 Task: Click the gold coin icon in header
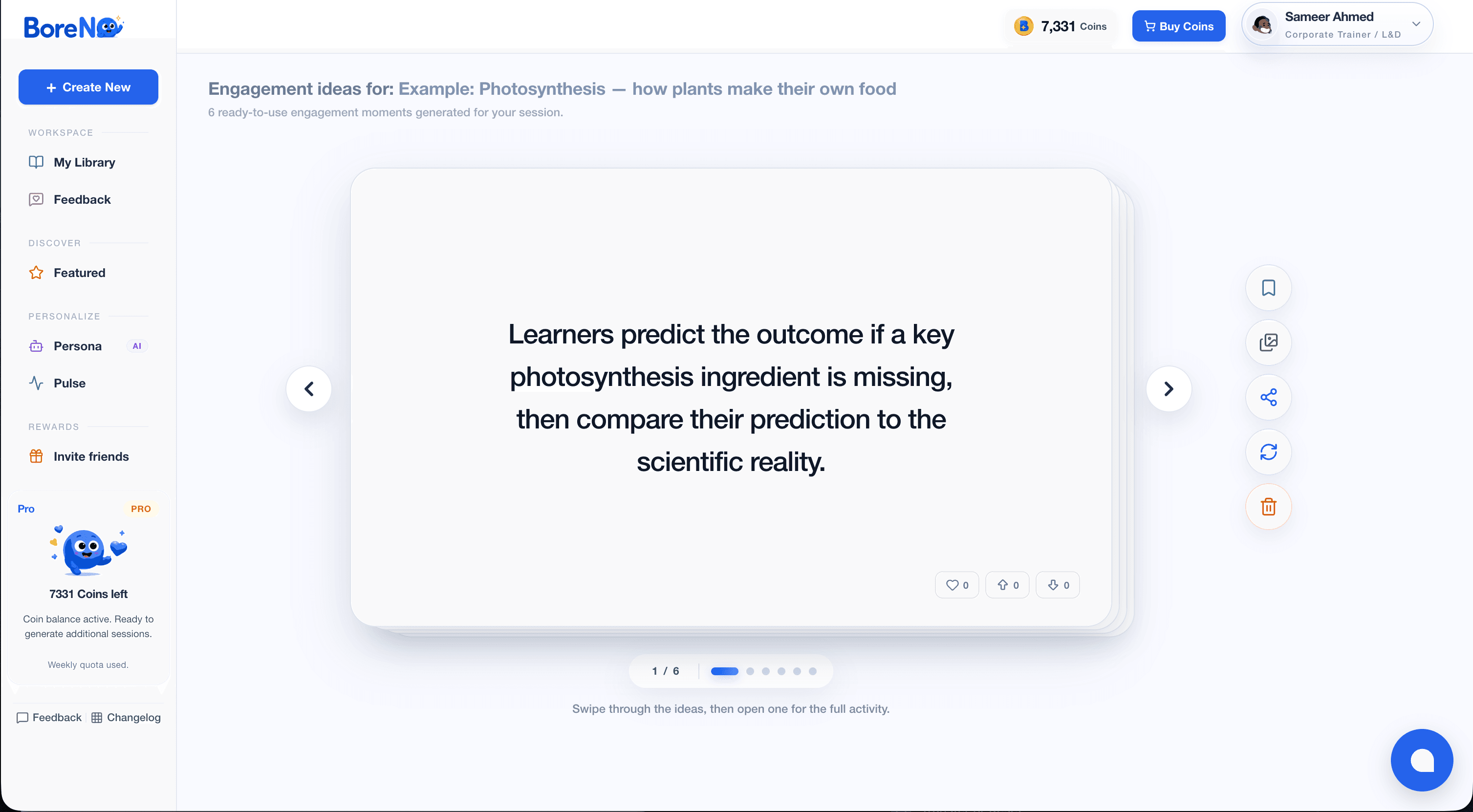(1023, 26)
